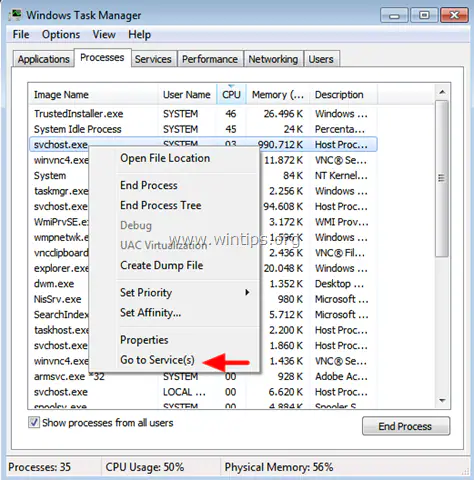The height and width of the screenshot is (480, 474).
Task: Select the armsvc.exe *32 process
Action: (203, 377)
